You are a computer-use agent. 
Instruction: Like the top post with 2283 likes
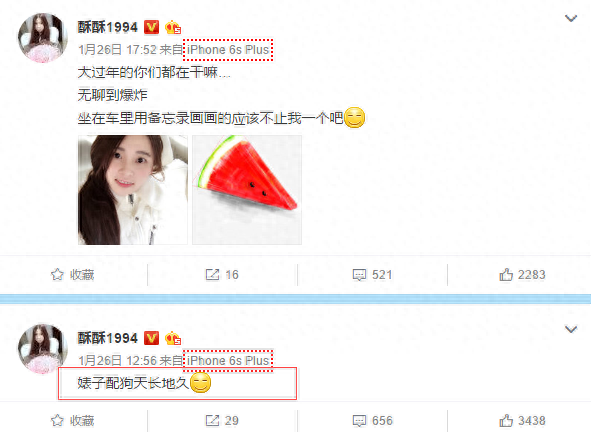[506, 274]
